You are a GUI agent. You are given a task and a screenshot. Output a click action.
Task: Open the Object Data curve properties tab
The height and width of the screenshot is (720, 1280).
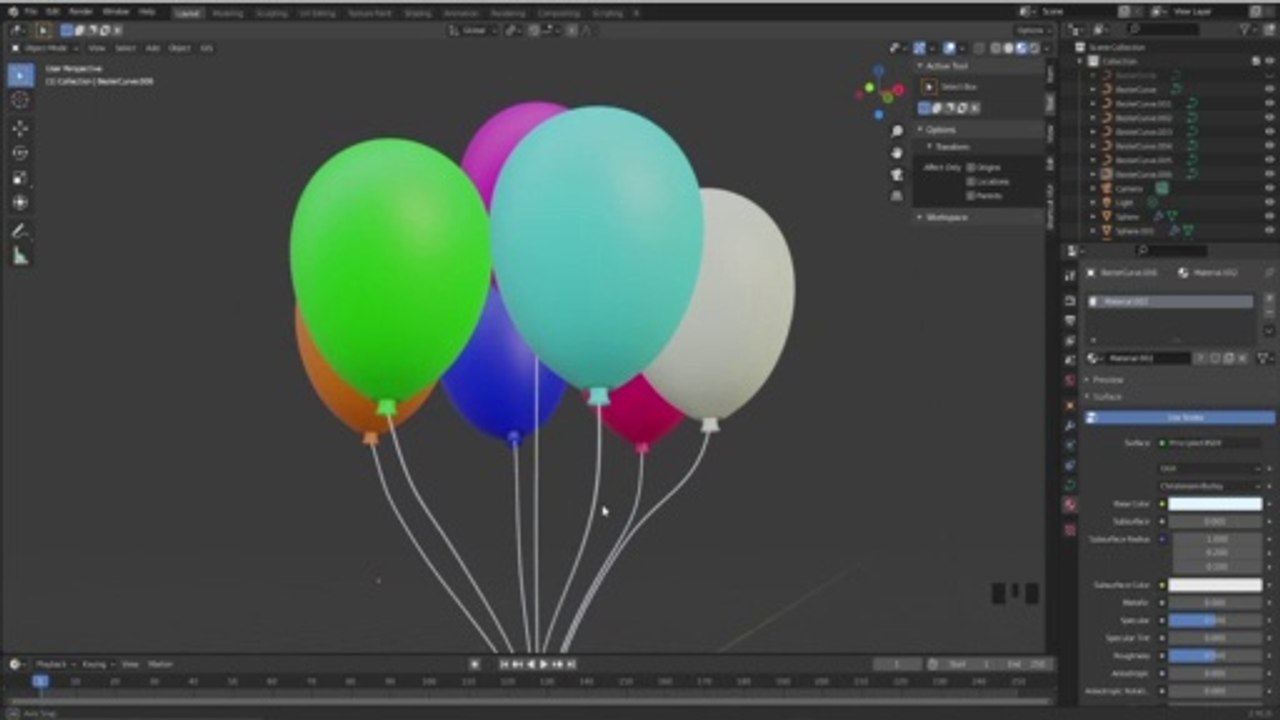(x=1069, y=485)
